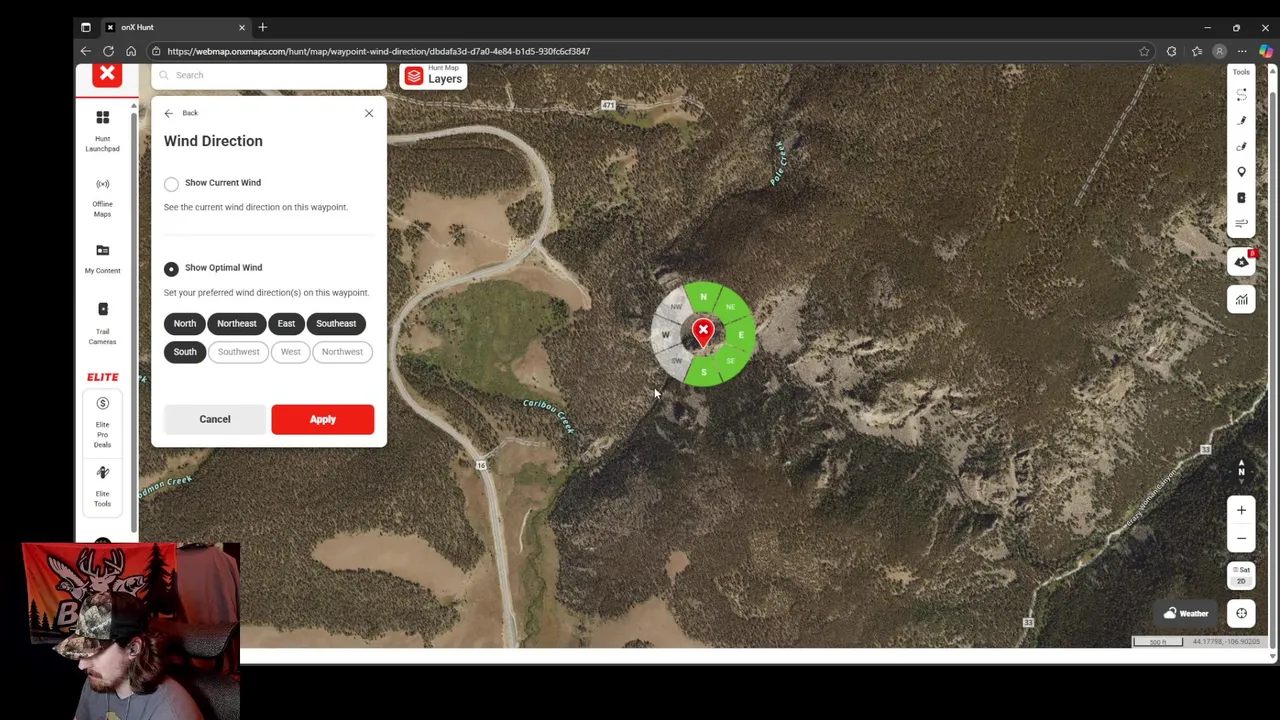Zoom in on the map
The width and height of the screenshot is (1280, 720).
(x=1241, y=510)
